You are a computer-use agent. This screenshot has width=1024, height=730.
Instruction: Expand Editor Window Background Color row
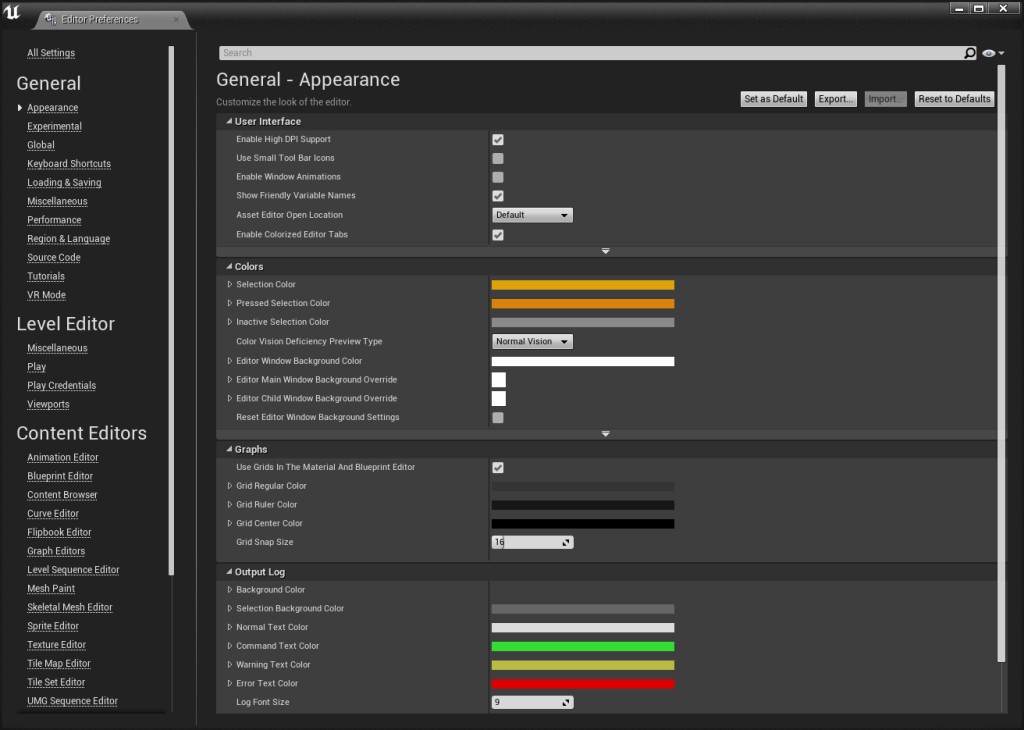click(229, 361)
